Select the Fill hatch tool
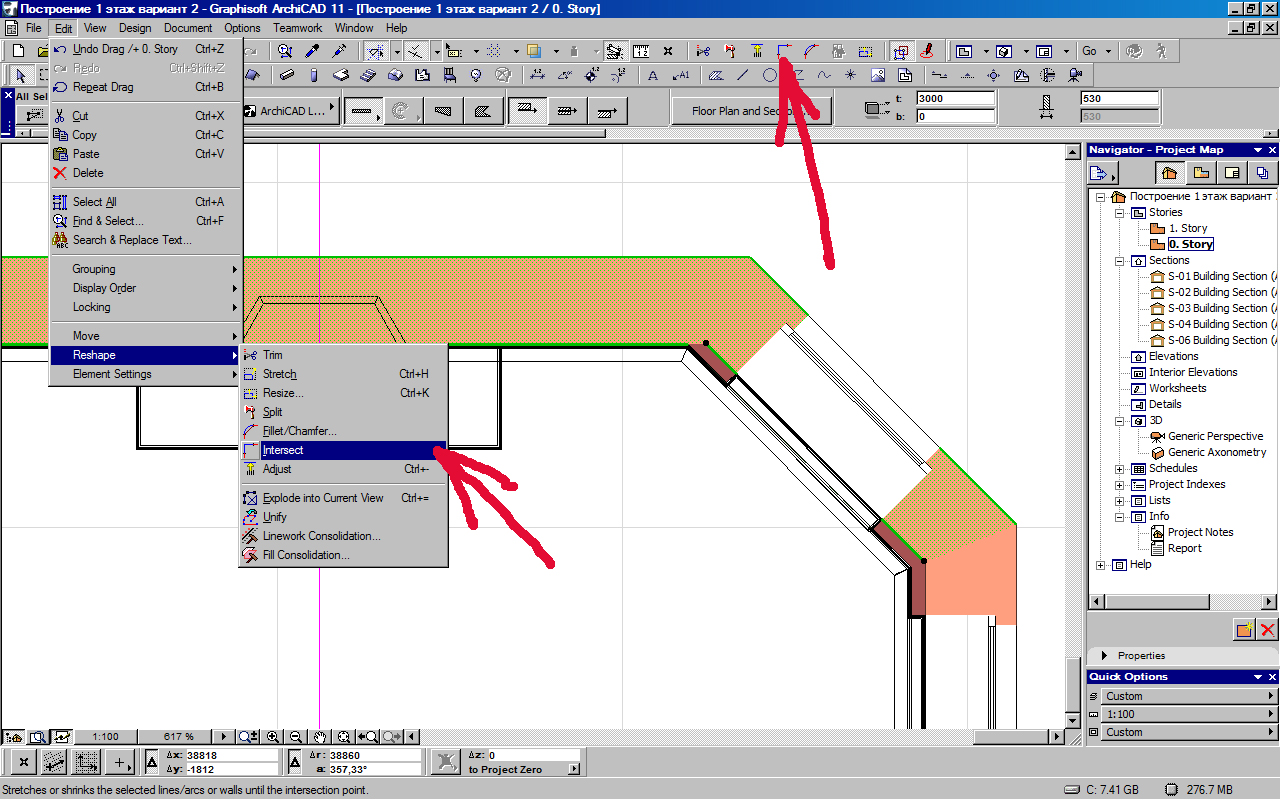This screenshot has height=800, width=1280. pos(716,75)
